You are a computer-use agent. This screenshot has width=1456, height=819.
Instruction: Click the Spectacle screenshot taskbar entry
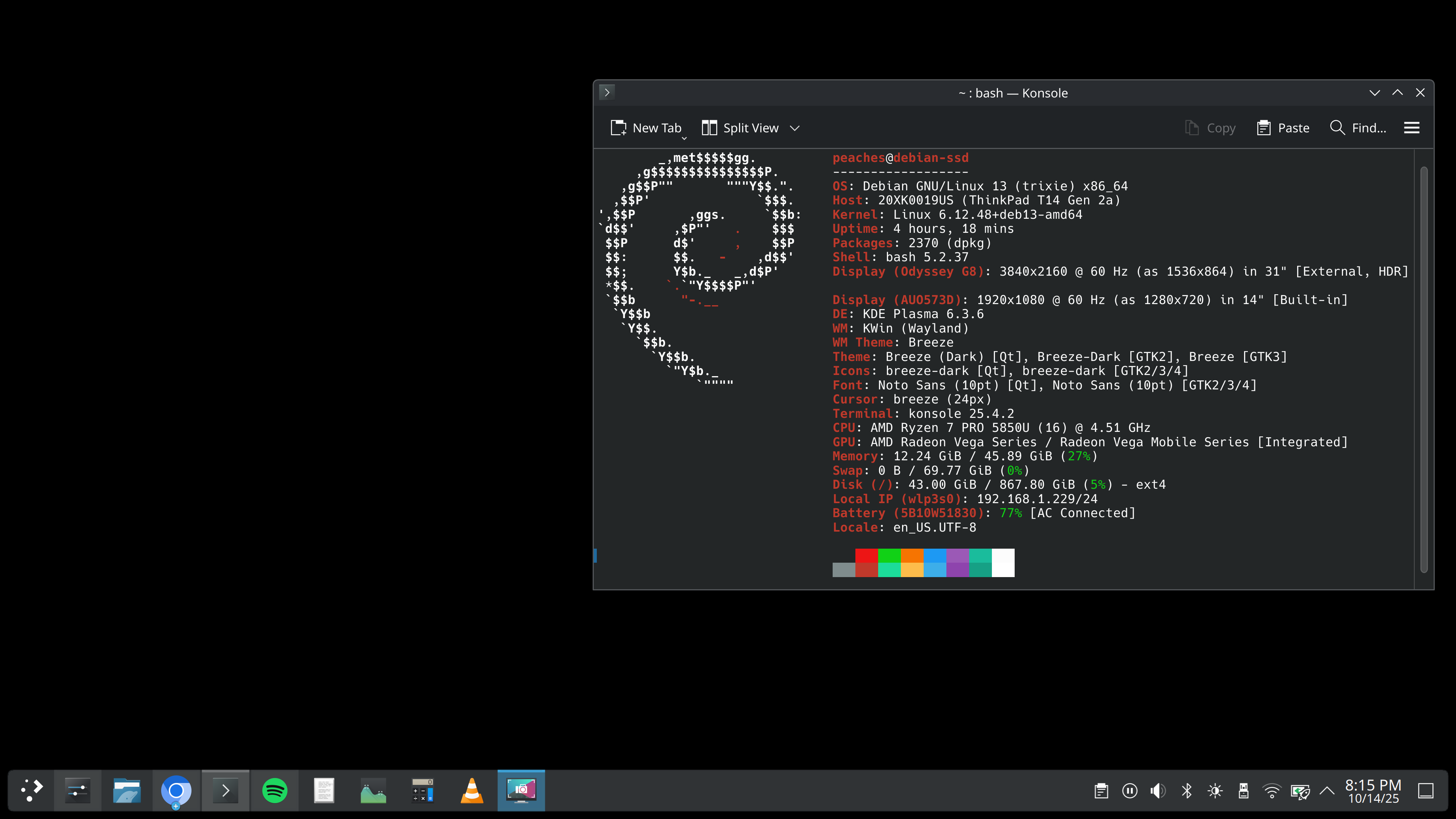click(521, 790)
